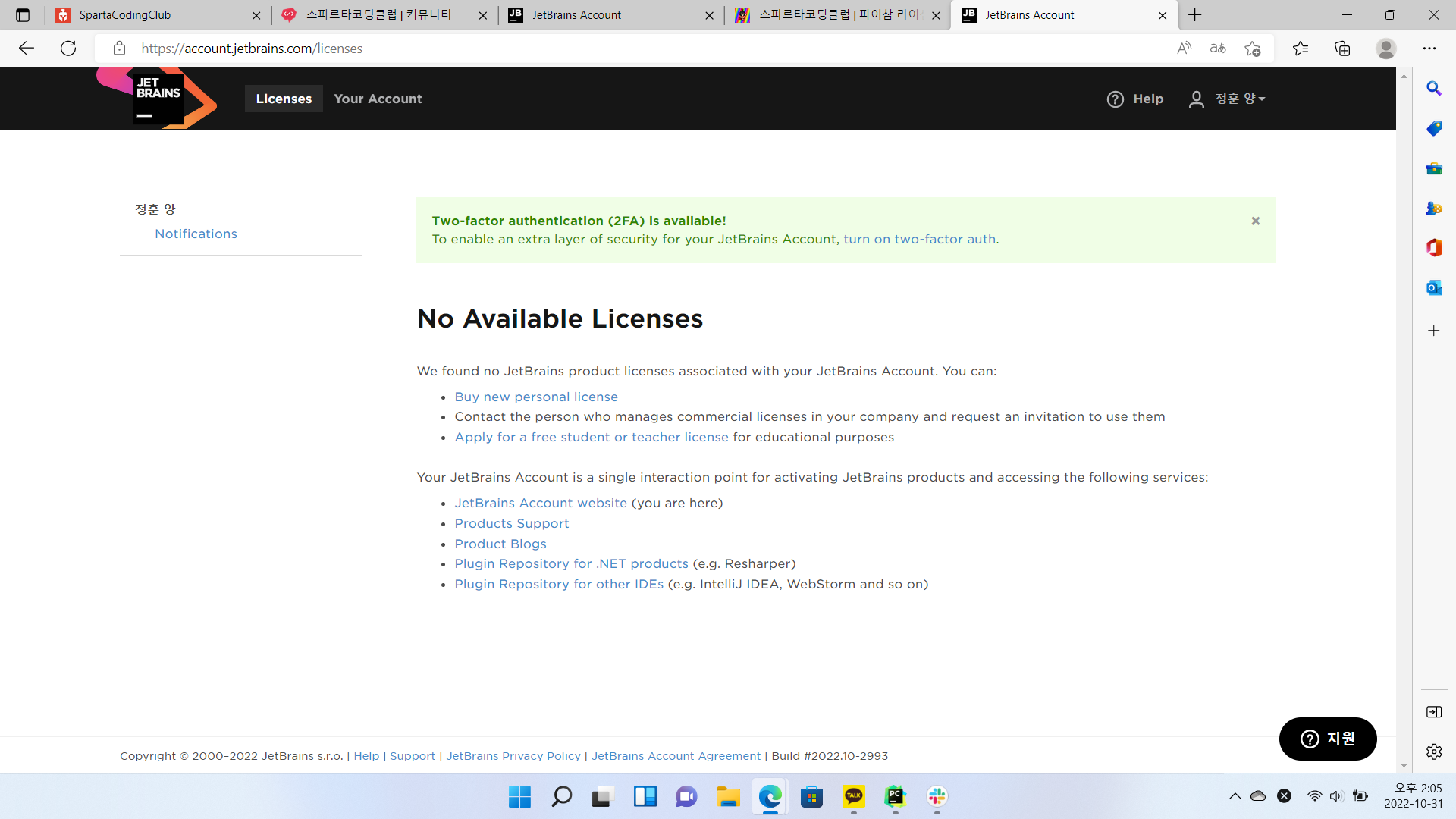Add this page to favorites
Viewport: 1456px width, 819px height.
(1253, 49)
